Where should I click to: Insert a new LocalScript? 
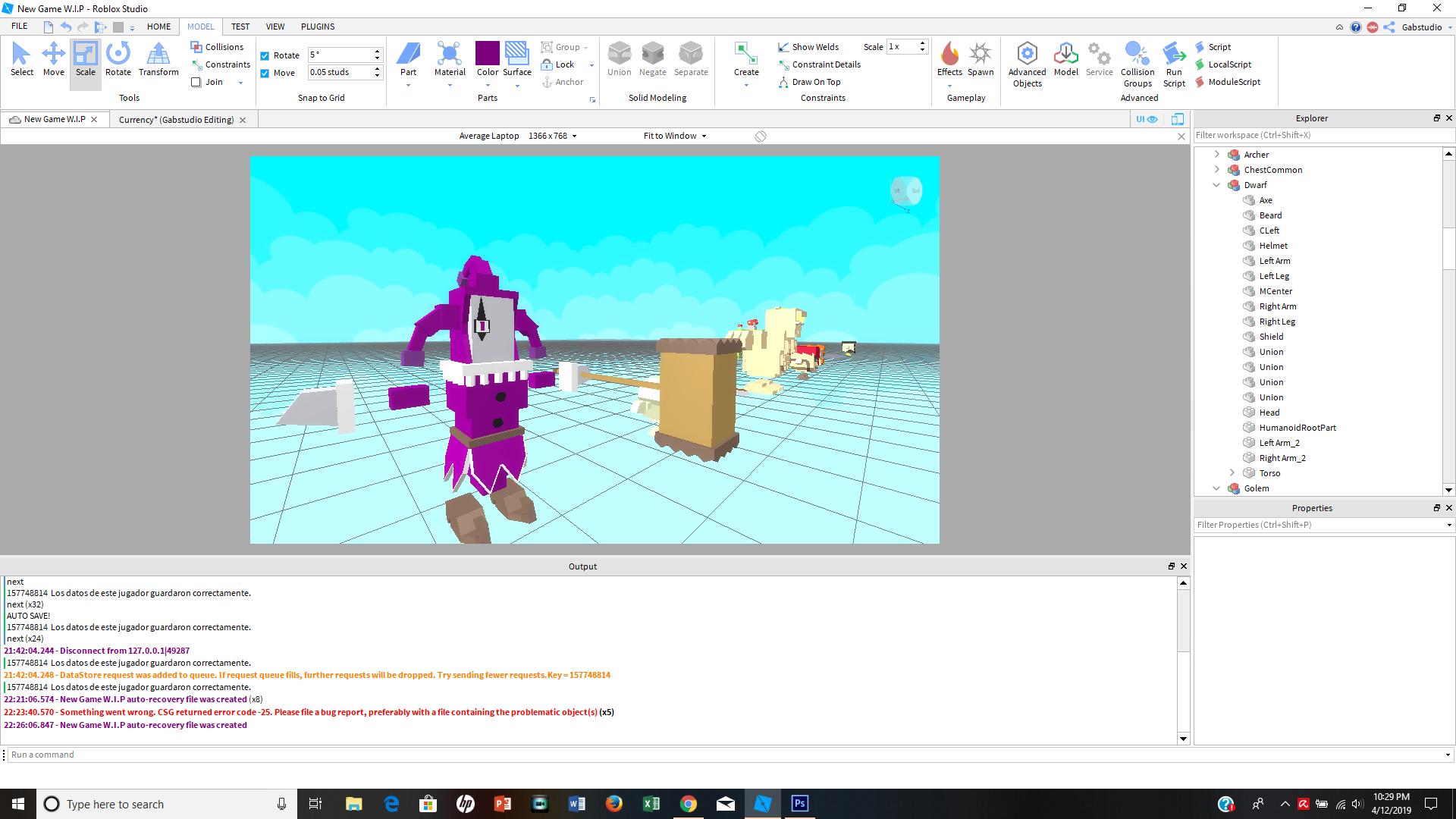[1228, 64]
